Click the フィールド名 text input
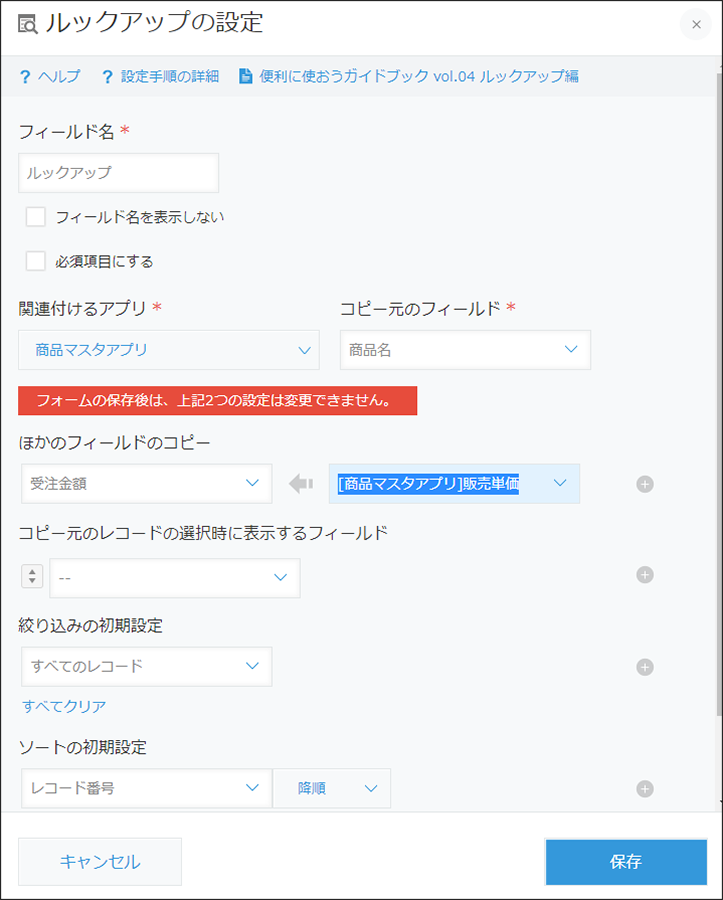723x900 pixels. [x=119, y=173]
